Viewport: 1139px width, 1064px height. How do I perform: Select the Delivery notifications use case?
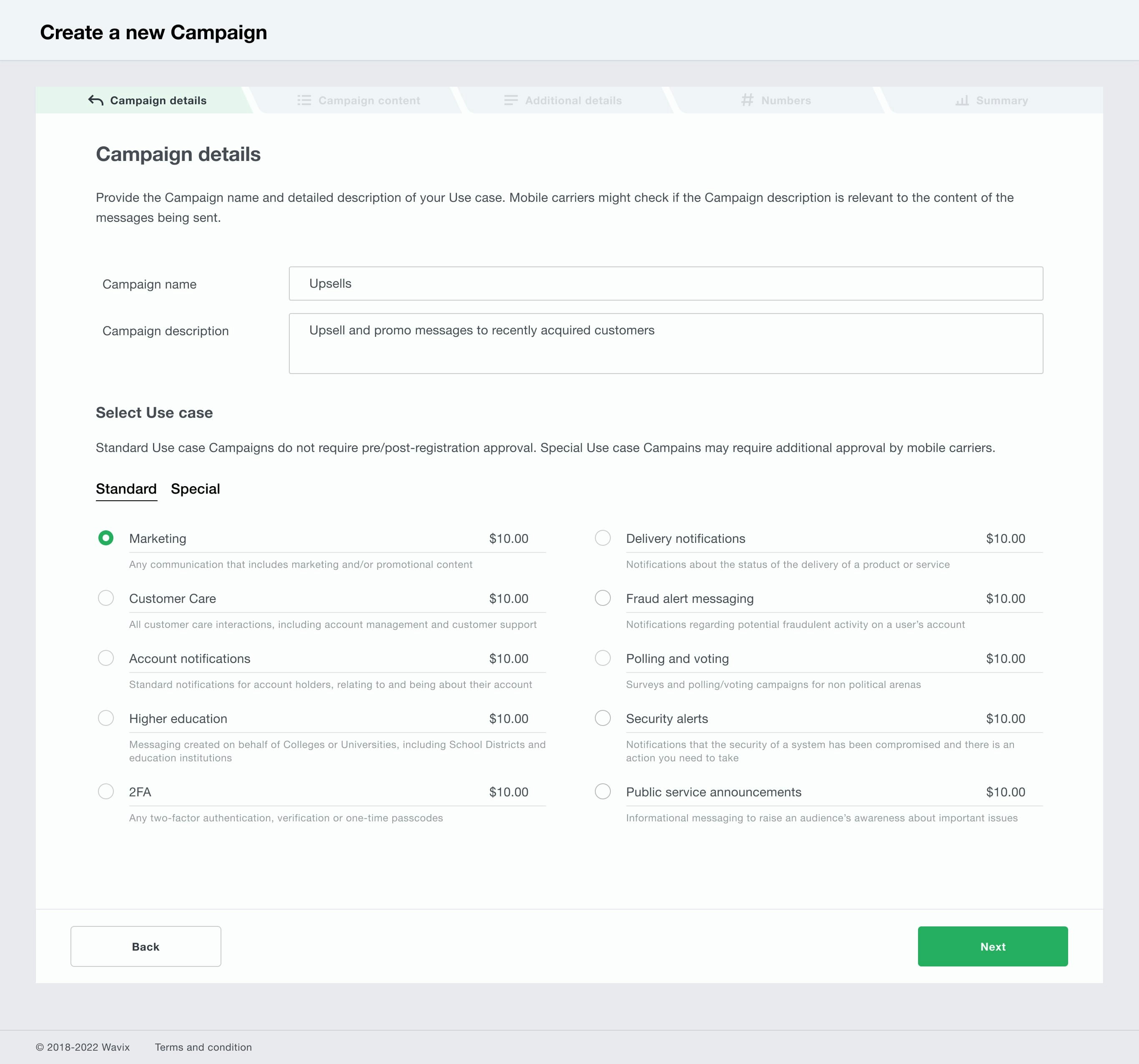coord(602,538)
